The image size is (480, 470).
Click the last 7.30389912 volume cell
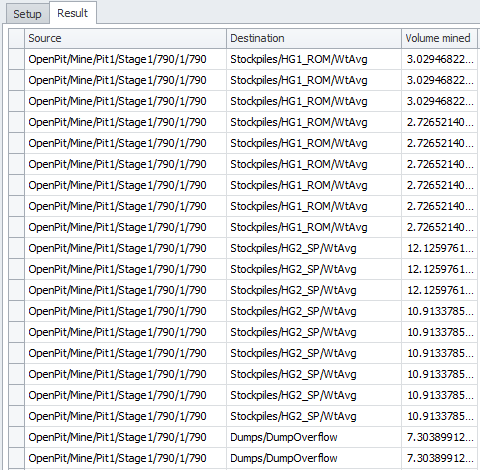439,458
